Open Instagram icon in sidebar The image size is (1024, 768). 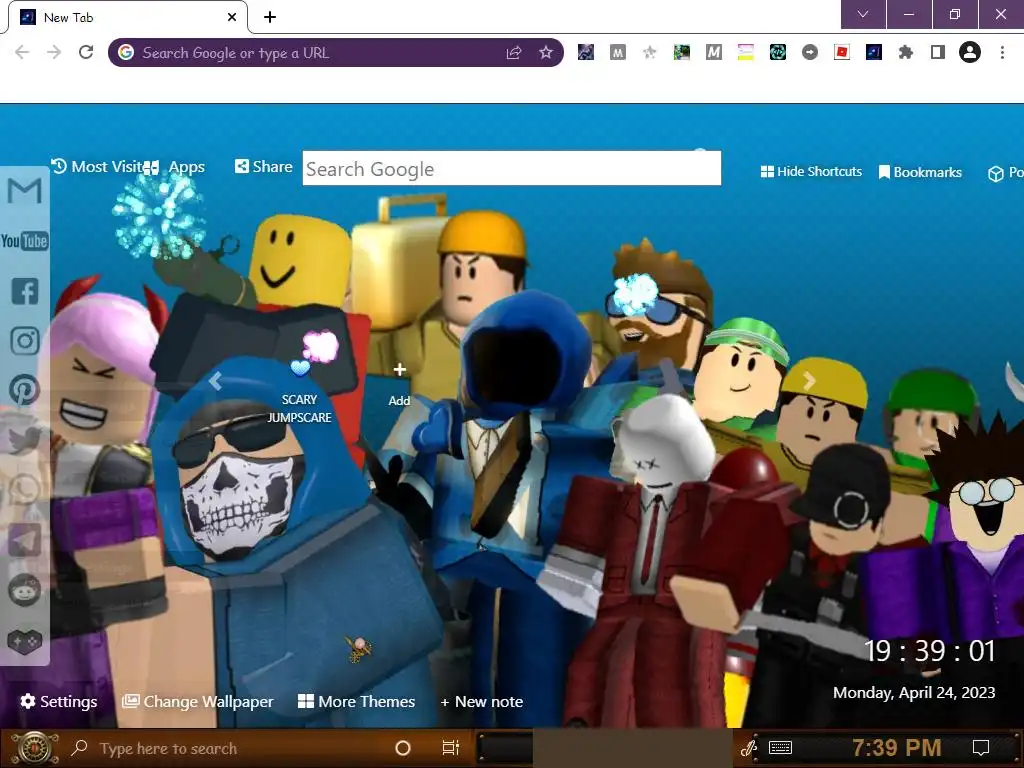point(25,340)
